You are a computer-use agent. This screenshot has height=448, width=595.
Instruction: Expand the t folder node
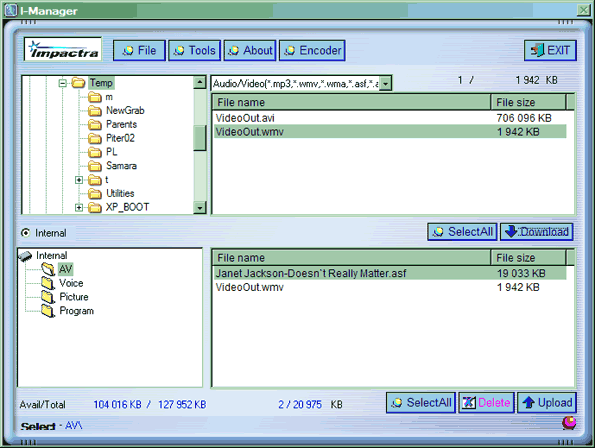pos(79,180)
